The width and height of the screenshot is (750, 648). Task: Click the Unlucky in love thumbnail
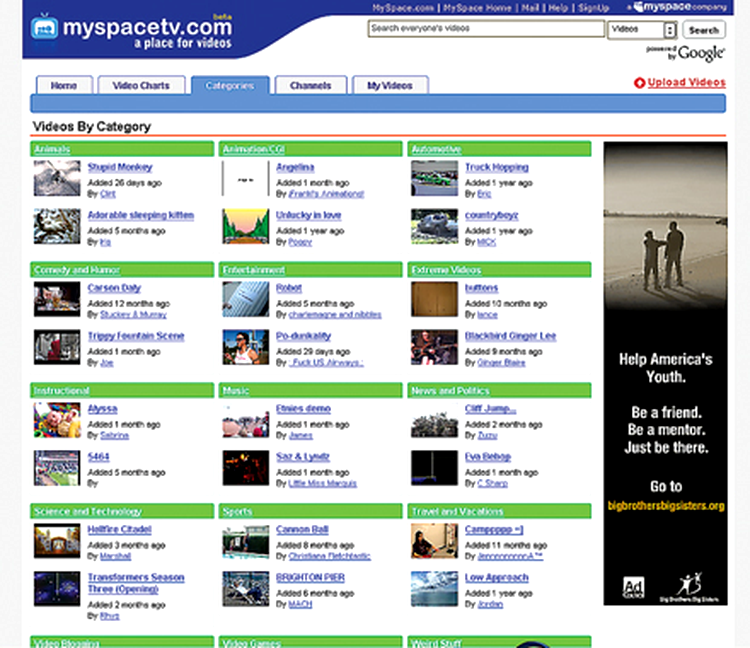[x=245, y=226]
